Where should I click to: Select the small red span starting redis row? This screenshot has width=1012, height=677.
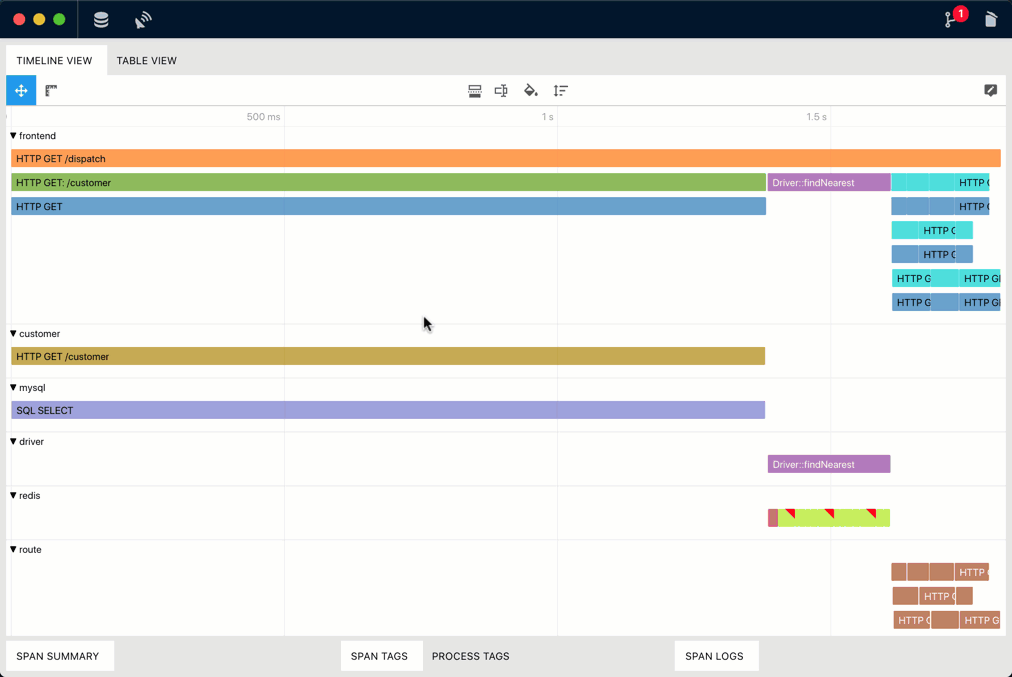[x=773, y=518]
